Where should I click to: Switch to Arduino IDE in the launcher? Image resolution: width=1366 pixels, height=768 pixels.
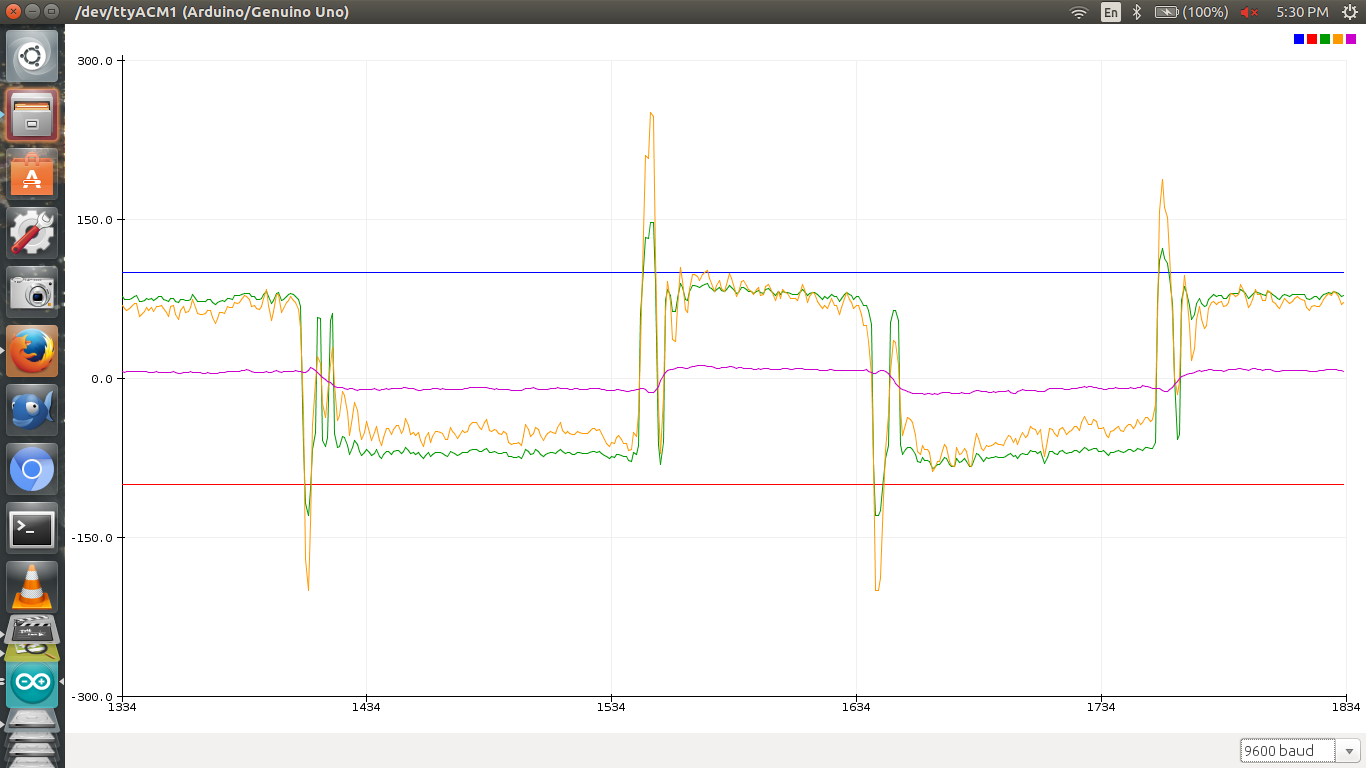click(32, 683)
